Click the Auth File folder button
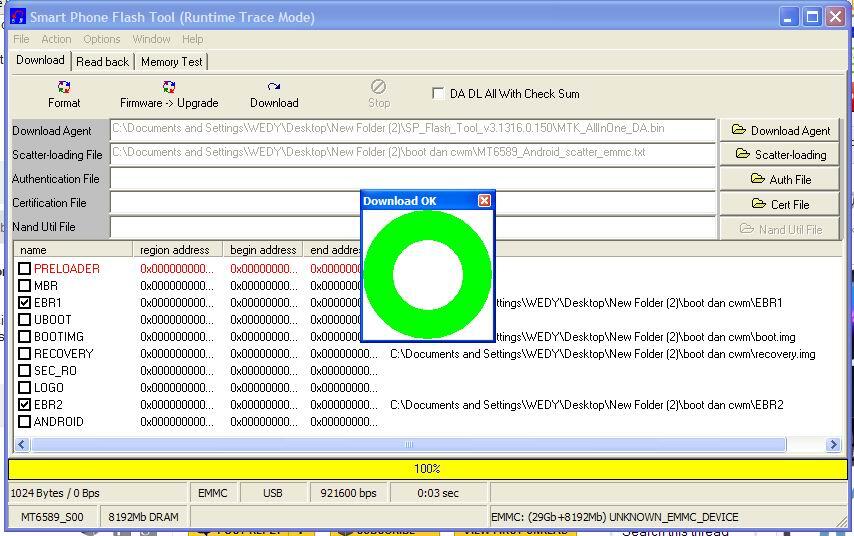854x536 pixels. (780, 179)
